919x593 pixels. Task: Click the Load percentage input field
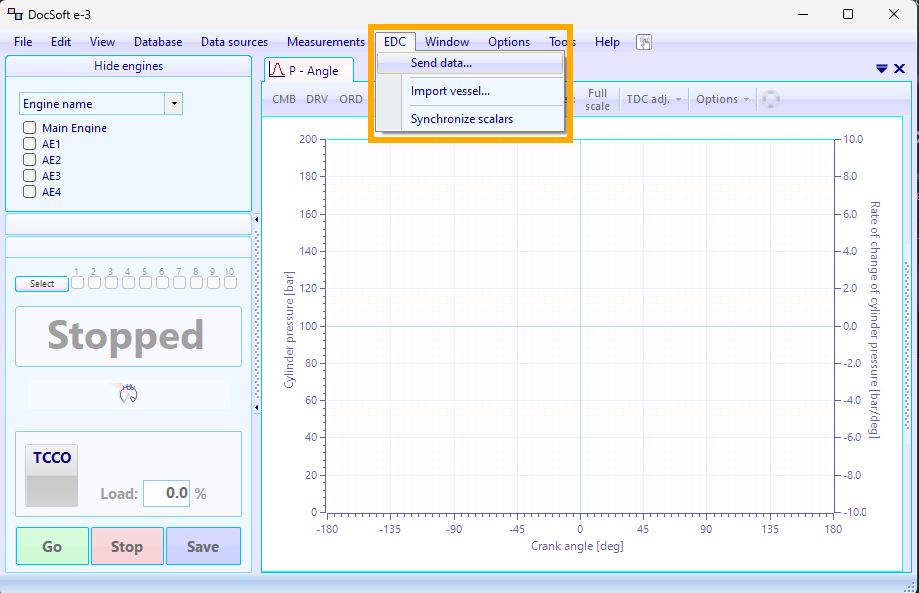[x=166, y=493]
